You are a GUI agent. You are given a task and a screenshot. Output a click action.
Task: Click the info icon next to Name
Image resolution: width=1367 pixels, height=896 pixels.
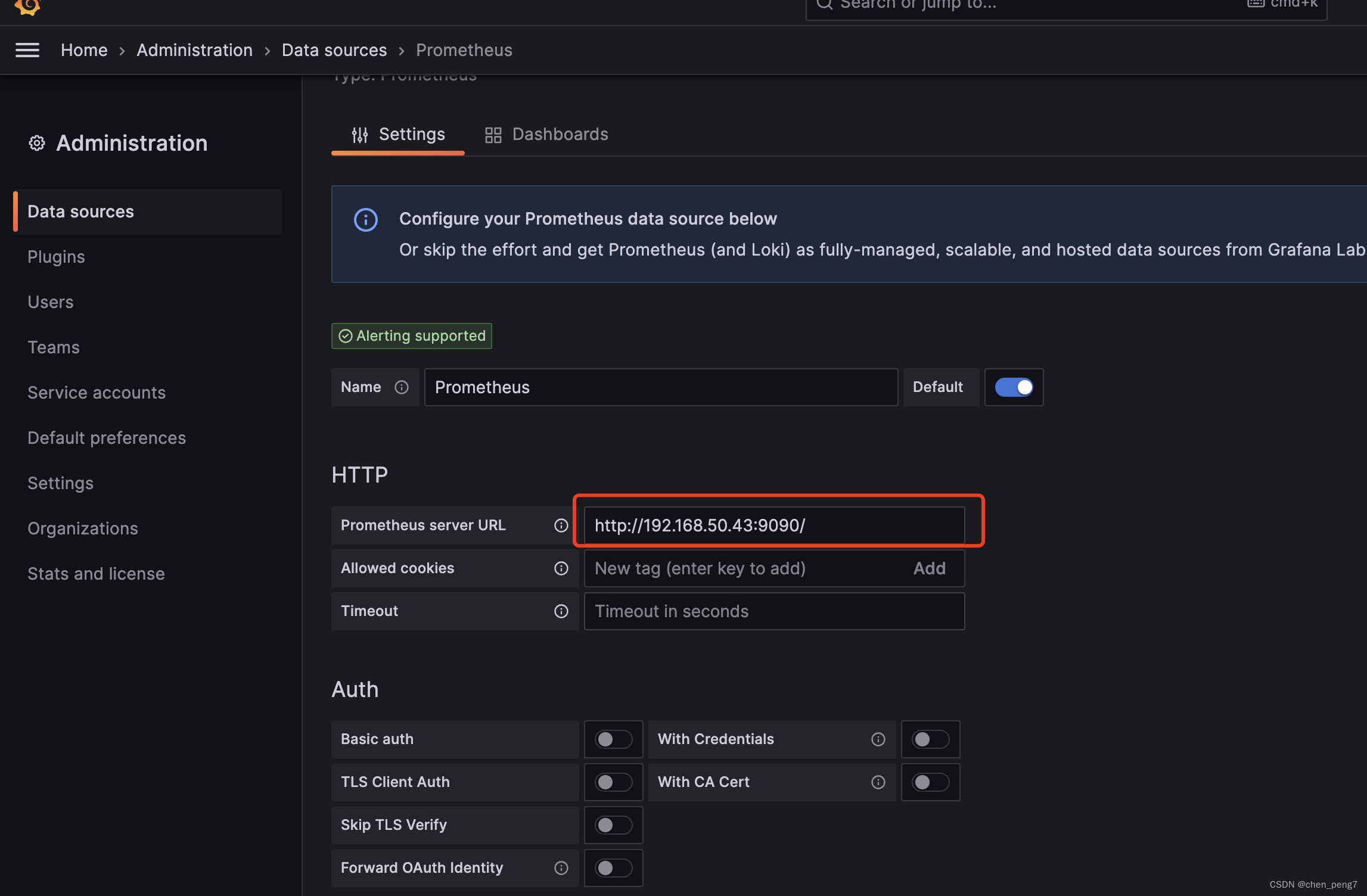click(402, 387)
